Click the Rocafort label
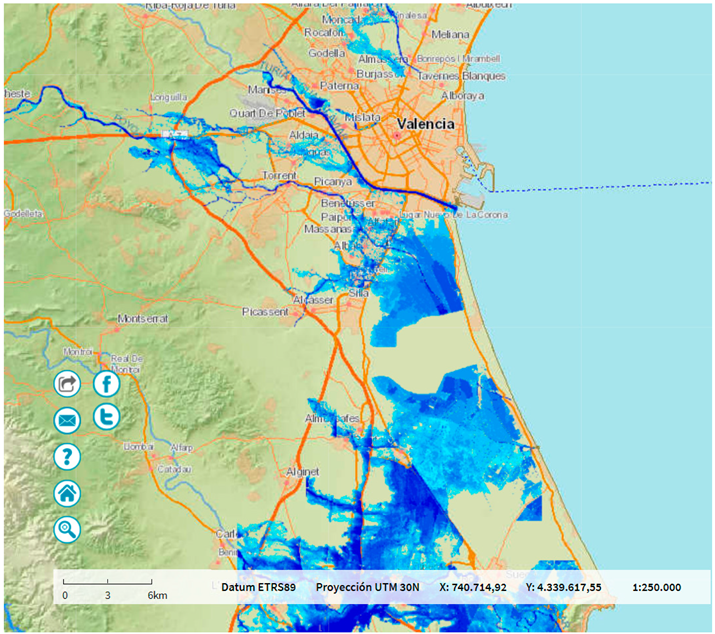 (x=324, y=33)
